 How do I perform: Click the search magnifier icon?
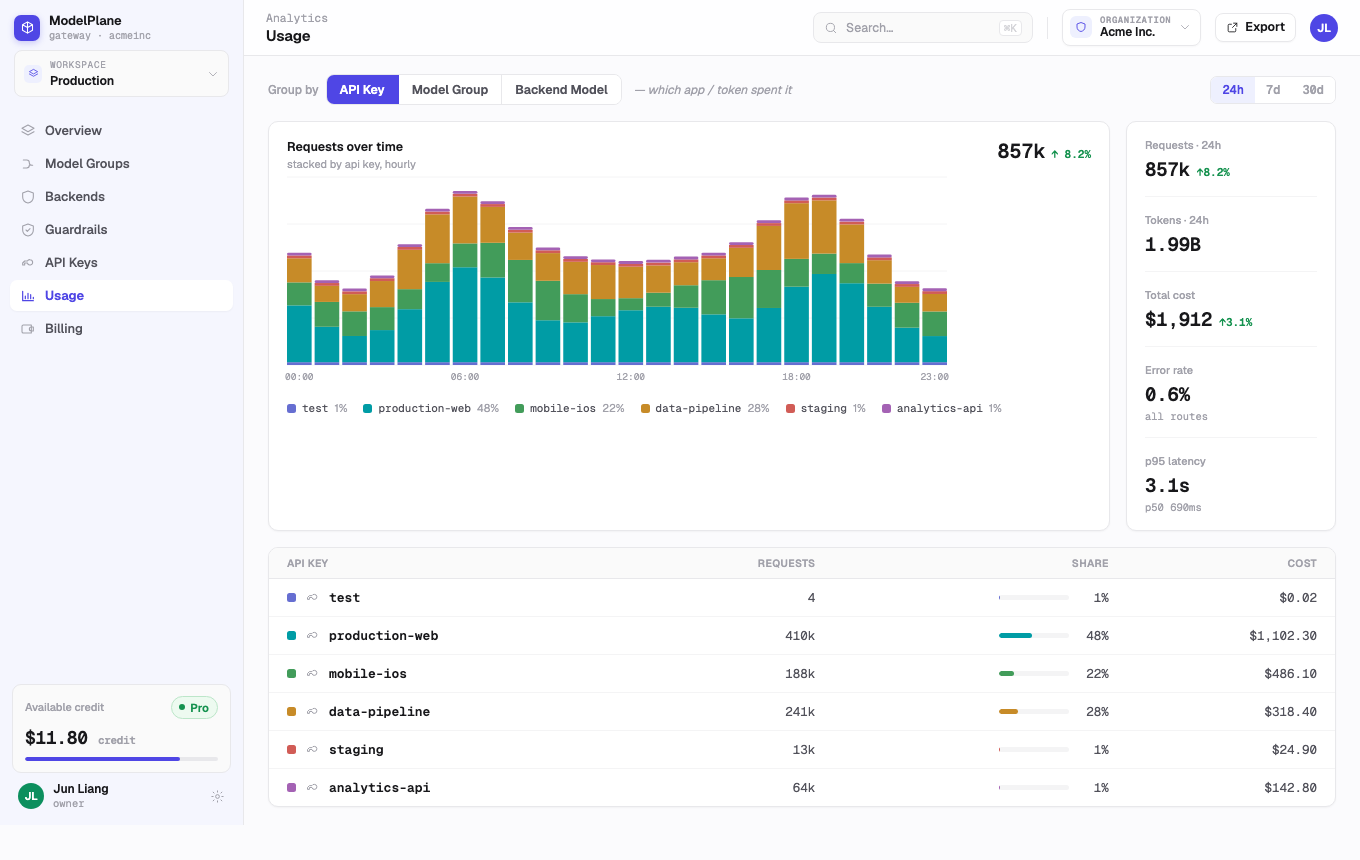tap(831, 28)
